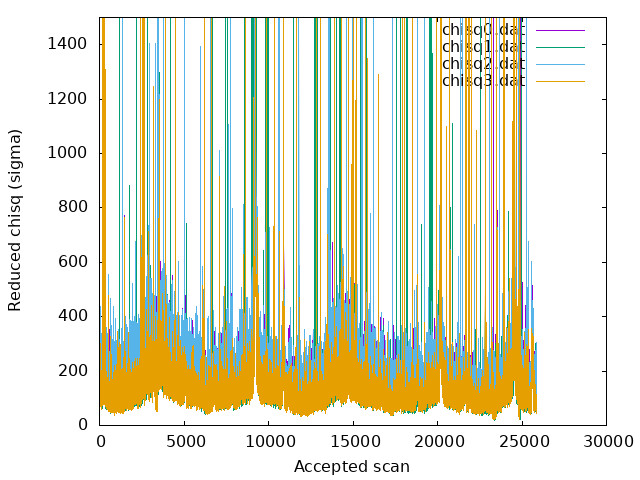Click the 1400 y-axis tick label
Screen dimensions: 640x480
(68, 44)
